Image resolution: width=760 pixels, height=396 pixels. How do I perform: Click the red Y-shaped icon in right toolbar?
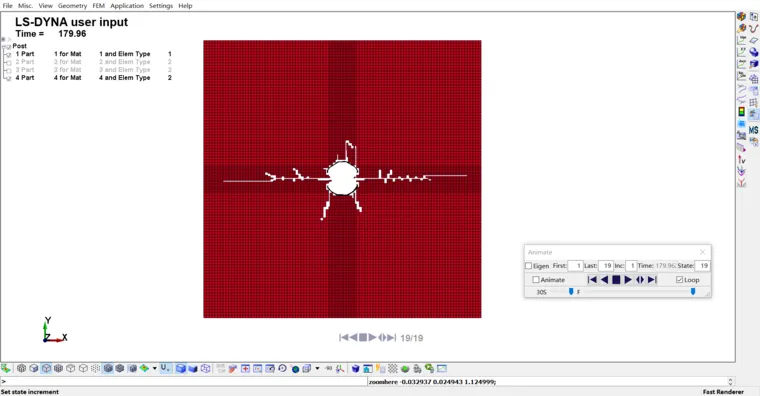(741, 183)
